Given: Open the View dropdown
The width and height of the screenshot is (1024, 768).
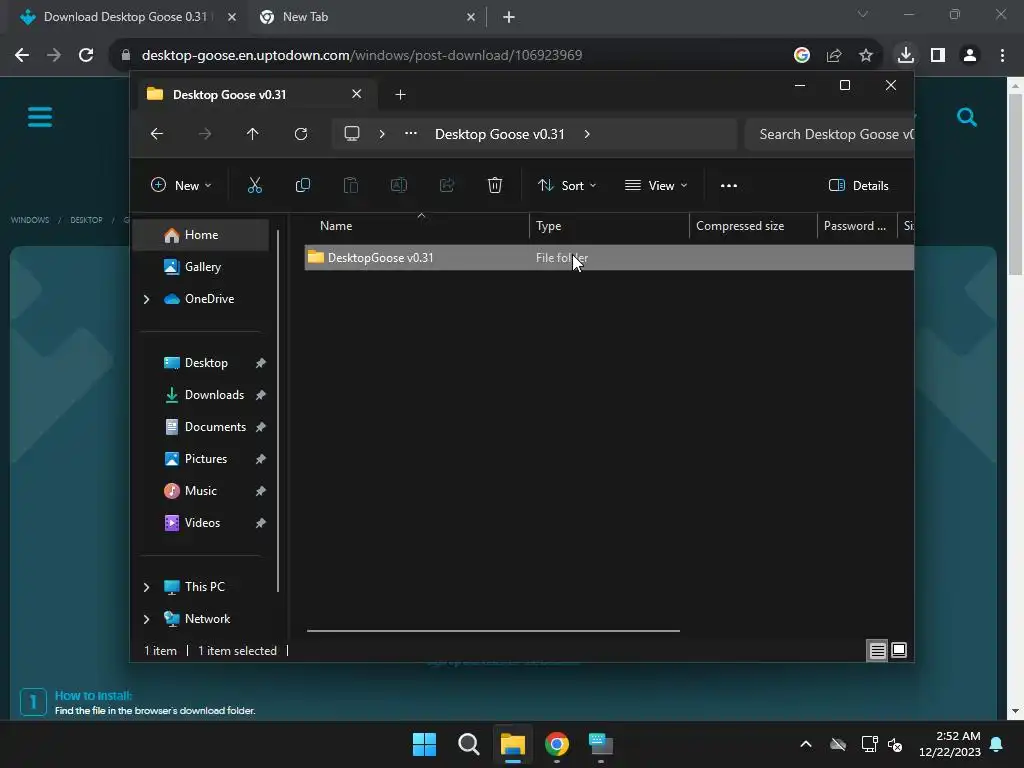Looking at the screenshot, I should (x=656, y=185).
